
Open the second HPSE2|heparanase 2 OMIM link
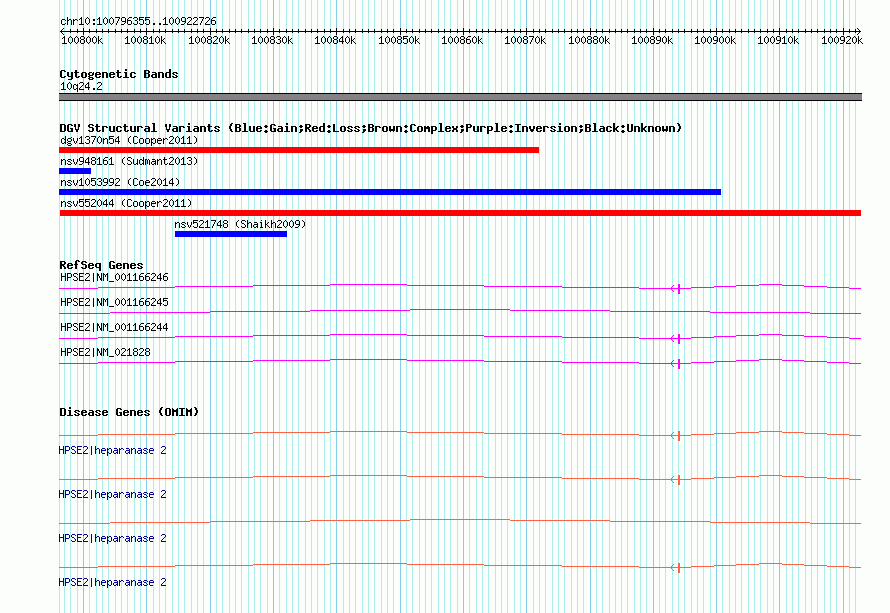pyautogui.click(x=112, y=494)
